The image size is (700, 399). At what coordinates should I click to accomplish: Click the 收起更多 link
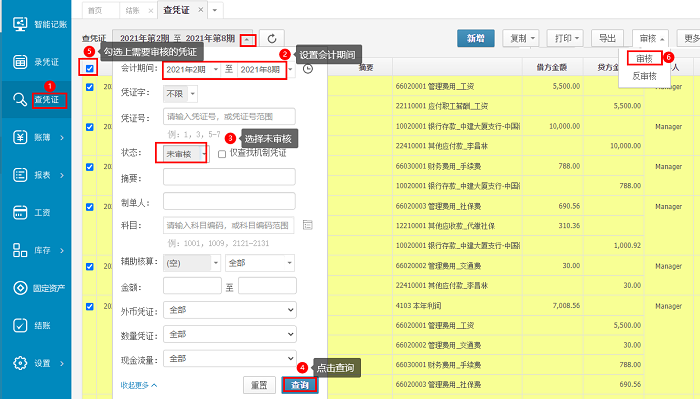pos(139,385)
